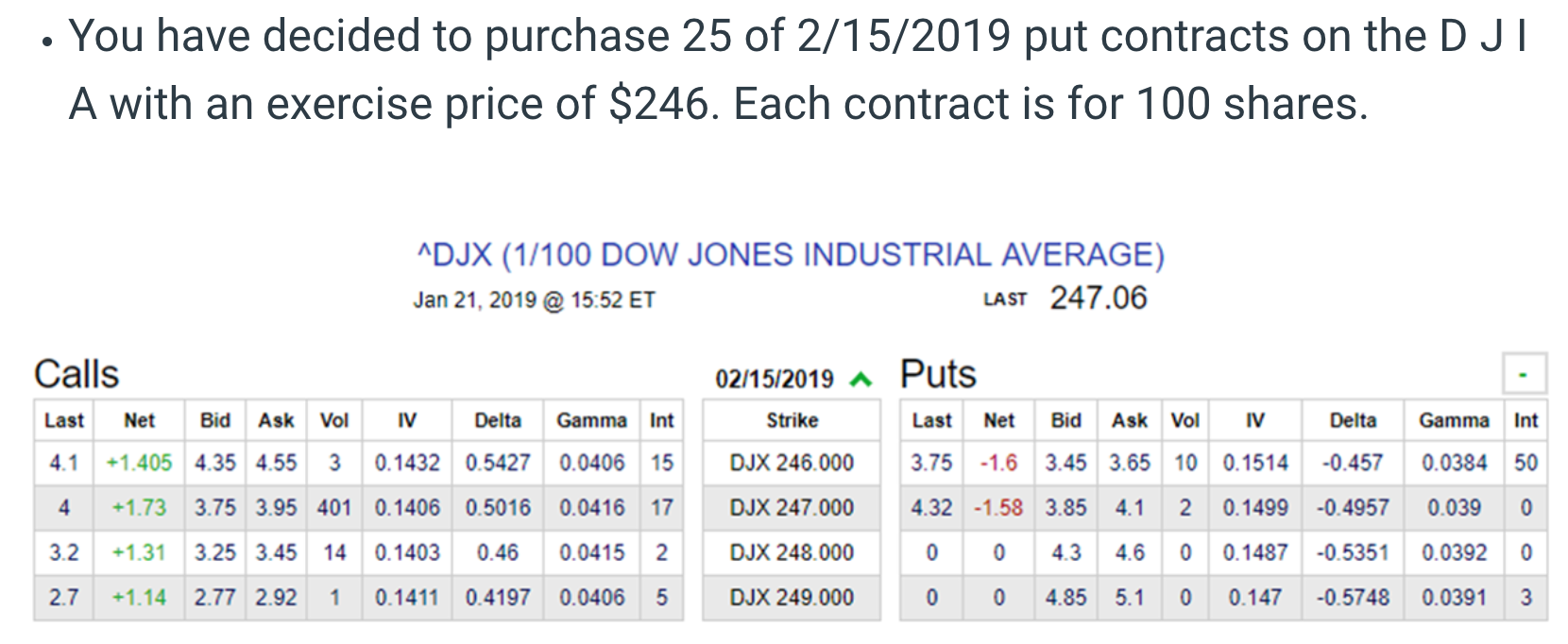Sort calls by the Delta column header

click(x=497, y=420)
